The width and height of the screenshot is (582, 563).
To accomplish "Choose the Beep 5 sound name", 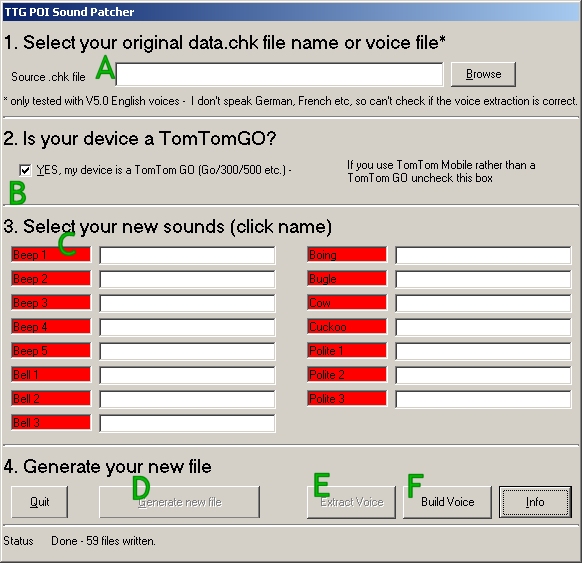I will pos(51,350).
